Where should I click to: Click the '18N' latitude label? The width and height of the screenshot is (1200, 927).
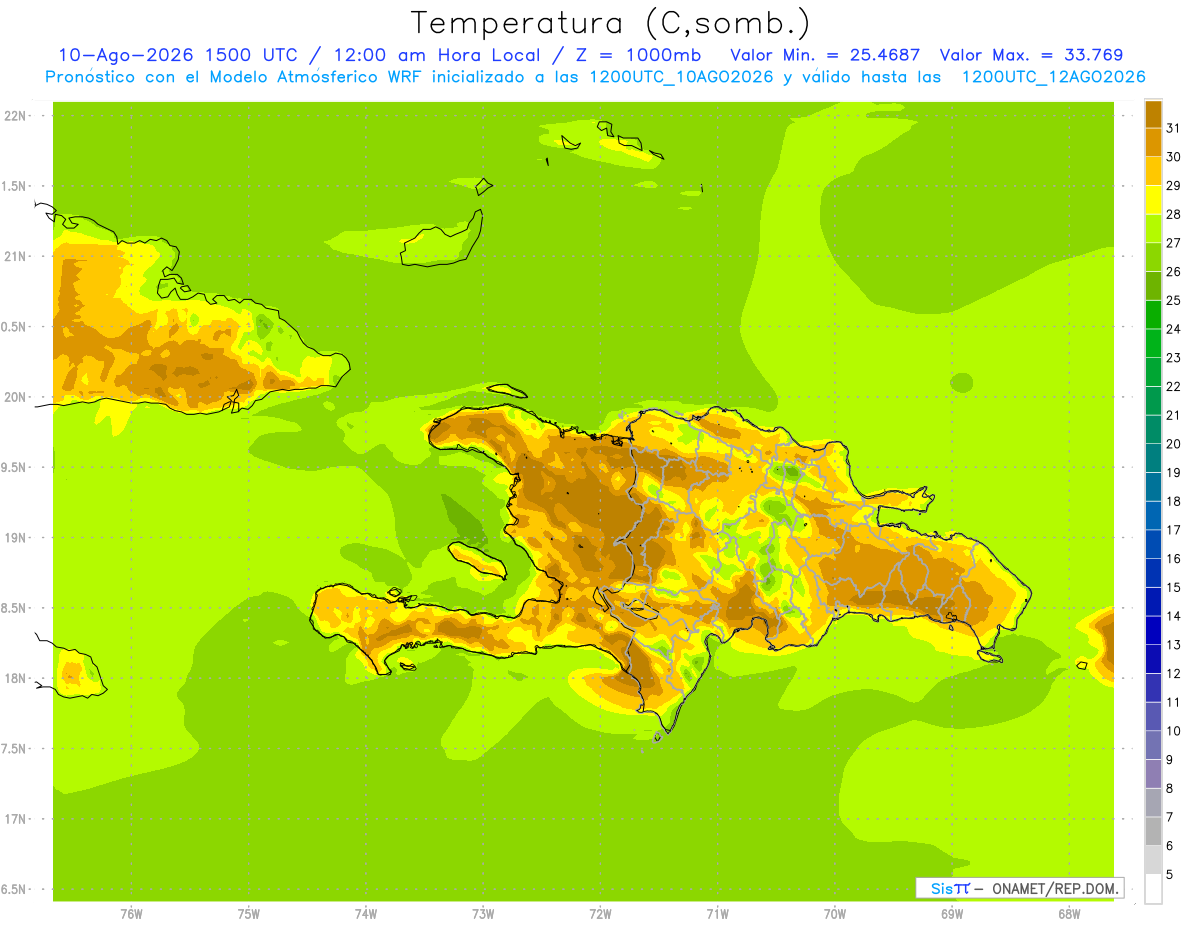coord(14,678)
